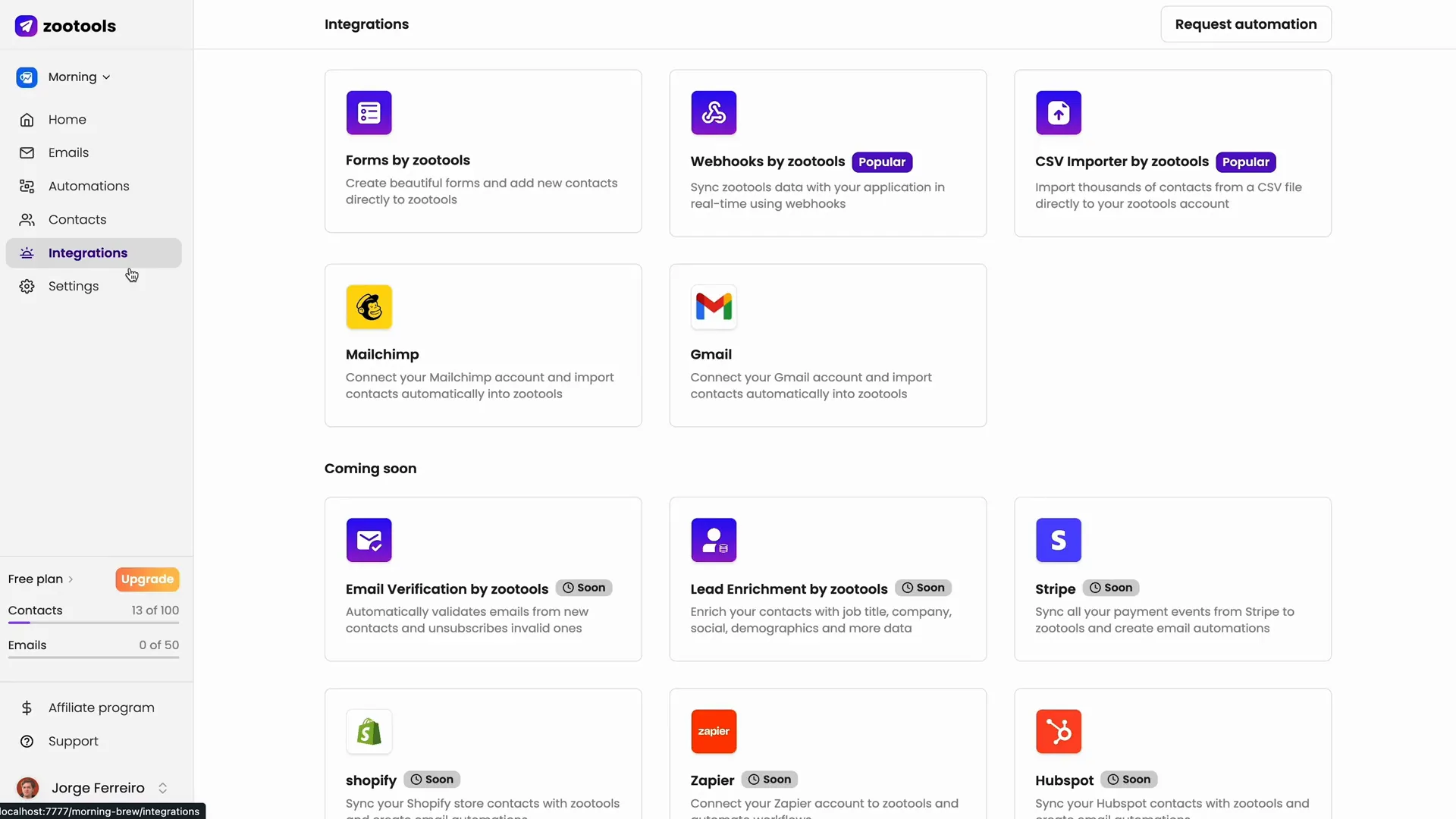Click the '13 of 100' contacts count
1456x819 pixels.
(155, 610)
